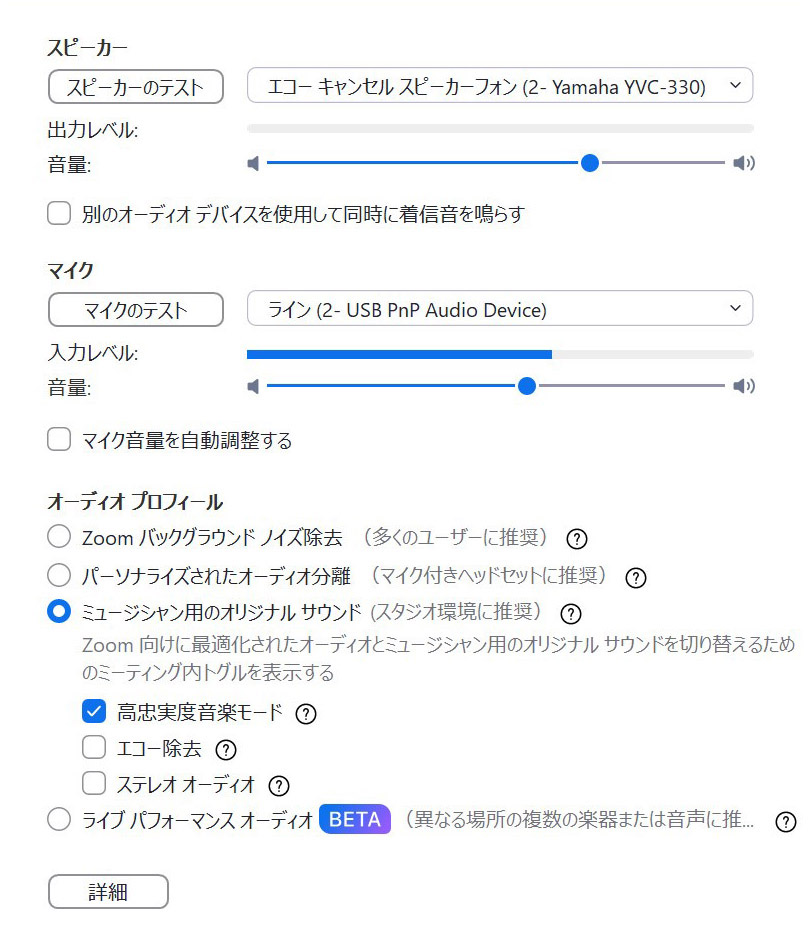Uncheck 高忠実度音楽モード checkbox
The width and height of the screenshot is (808, 926).
point(94,712)
